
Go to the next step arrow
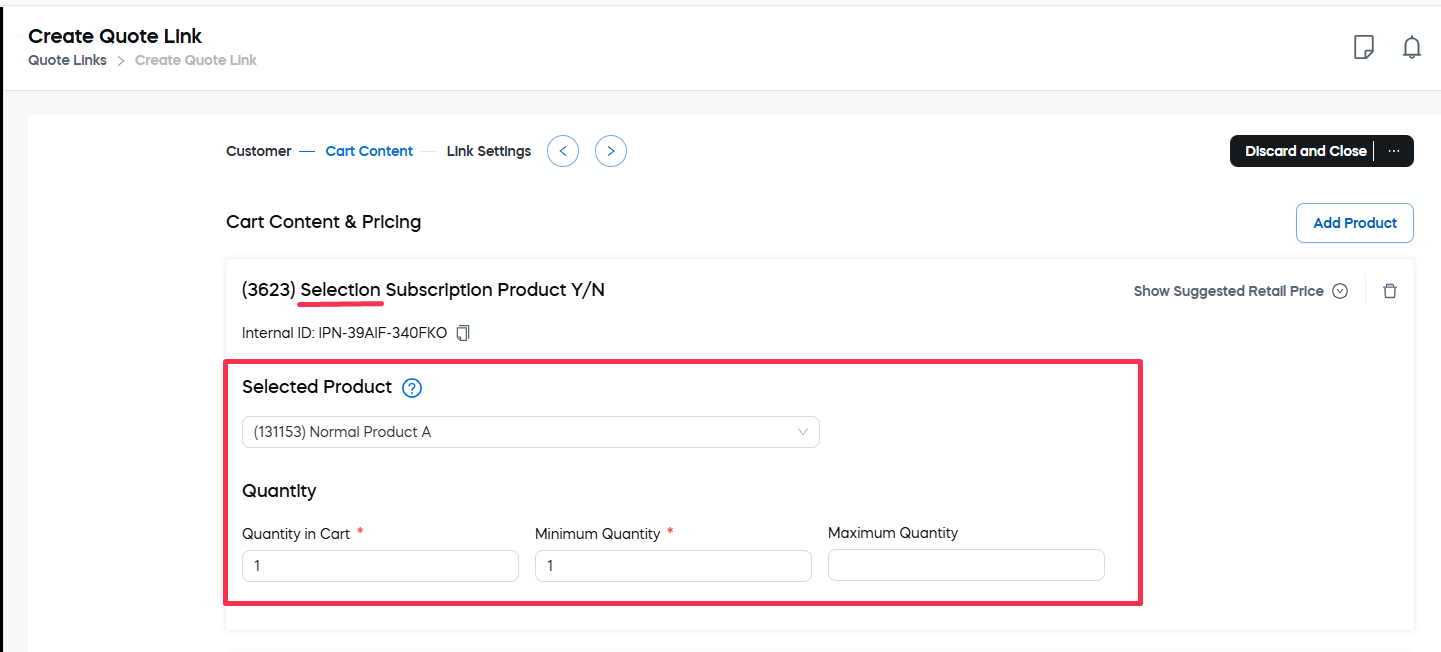(611, 151)
